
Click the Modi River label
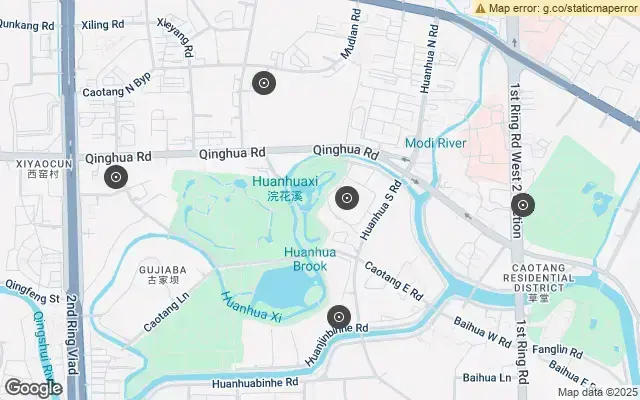coord(436,143)
